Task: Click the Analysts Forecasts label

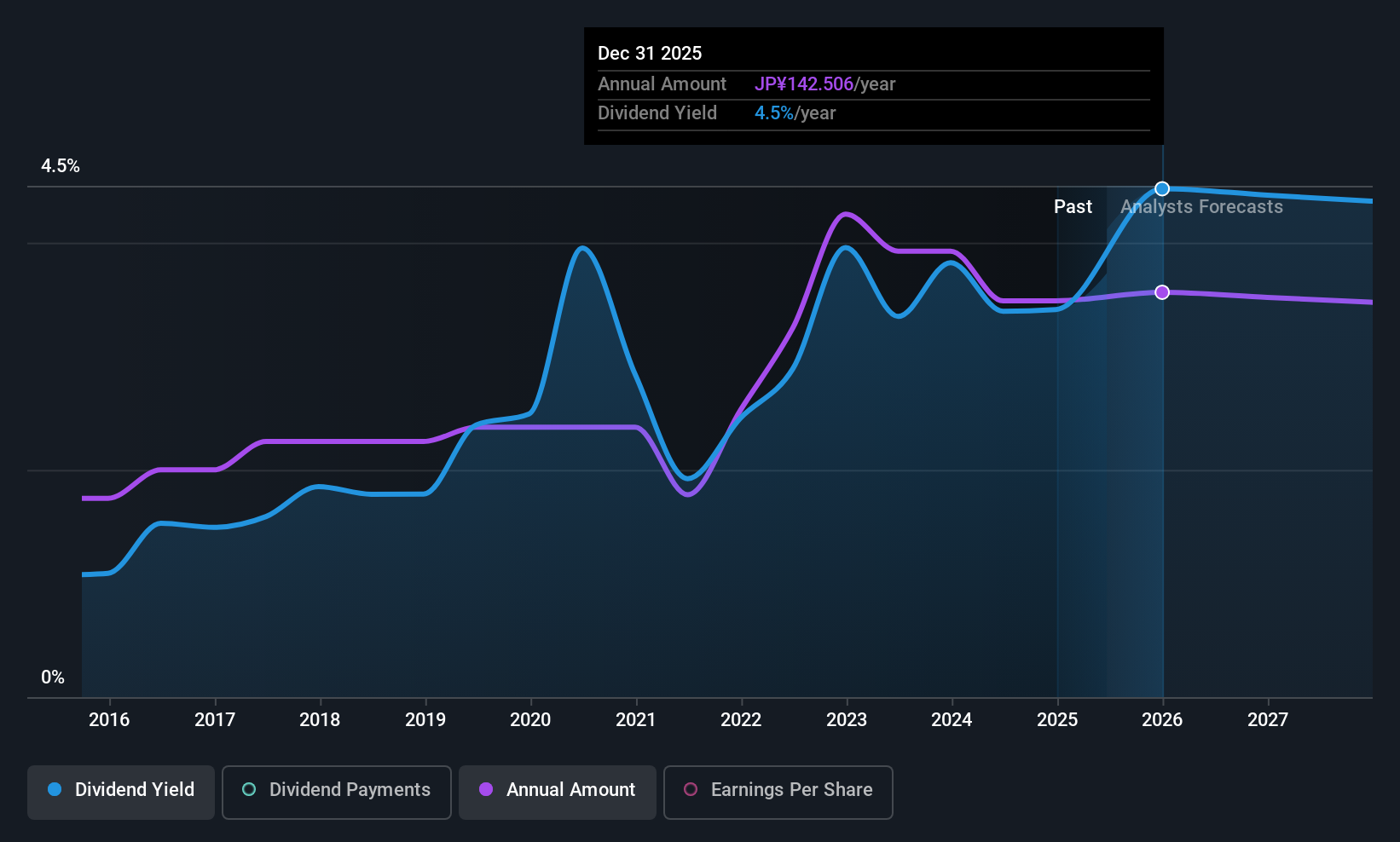Action: (1201, 207)
